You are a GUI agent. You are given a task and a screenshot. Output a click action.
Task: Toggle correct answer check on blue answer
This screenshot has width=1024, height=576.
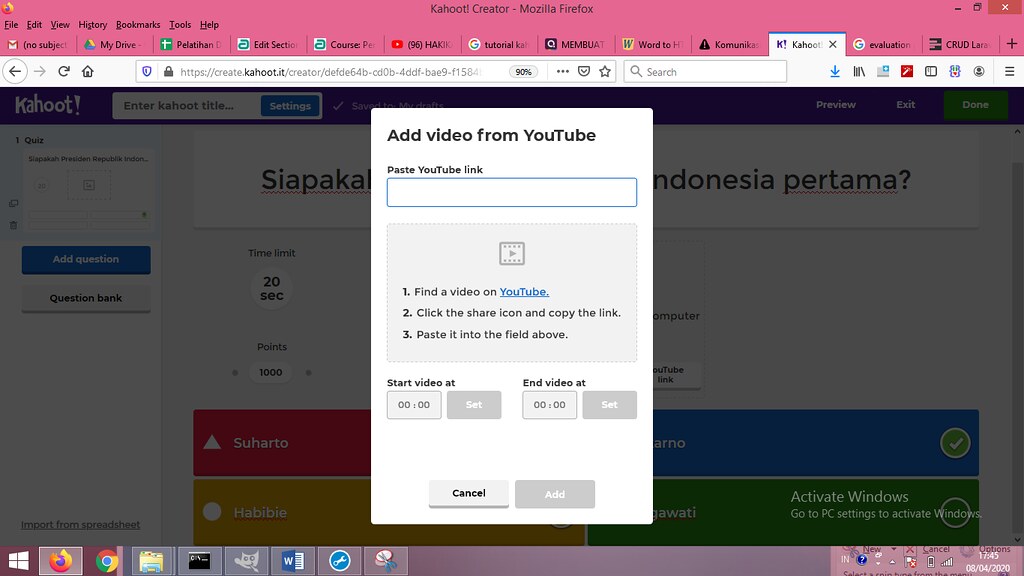click(x=955, y=443)
